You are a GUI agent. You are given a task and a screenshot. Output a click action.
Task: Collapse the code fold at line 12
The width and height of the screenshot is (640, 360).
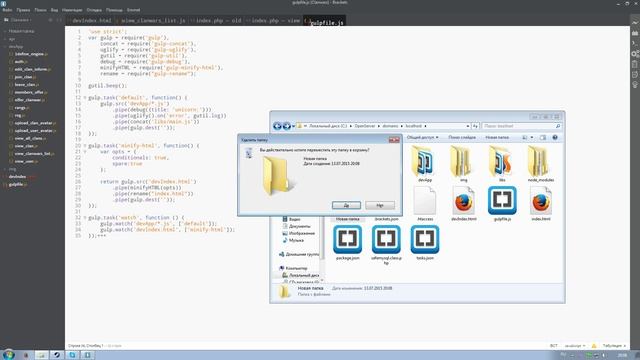click(x=85, y=98)
